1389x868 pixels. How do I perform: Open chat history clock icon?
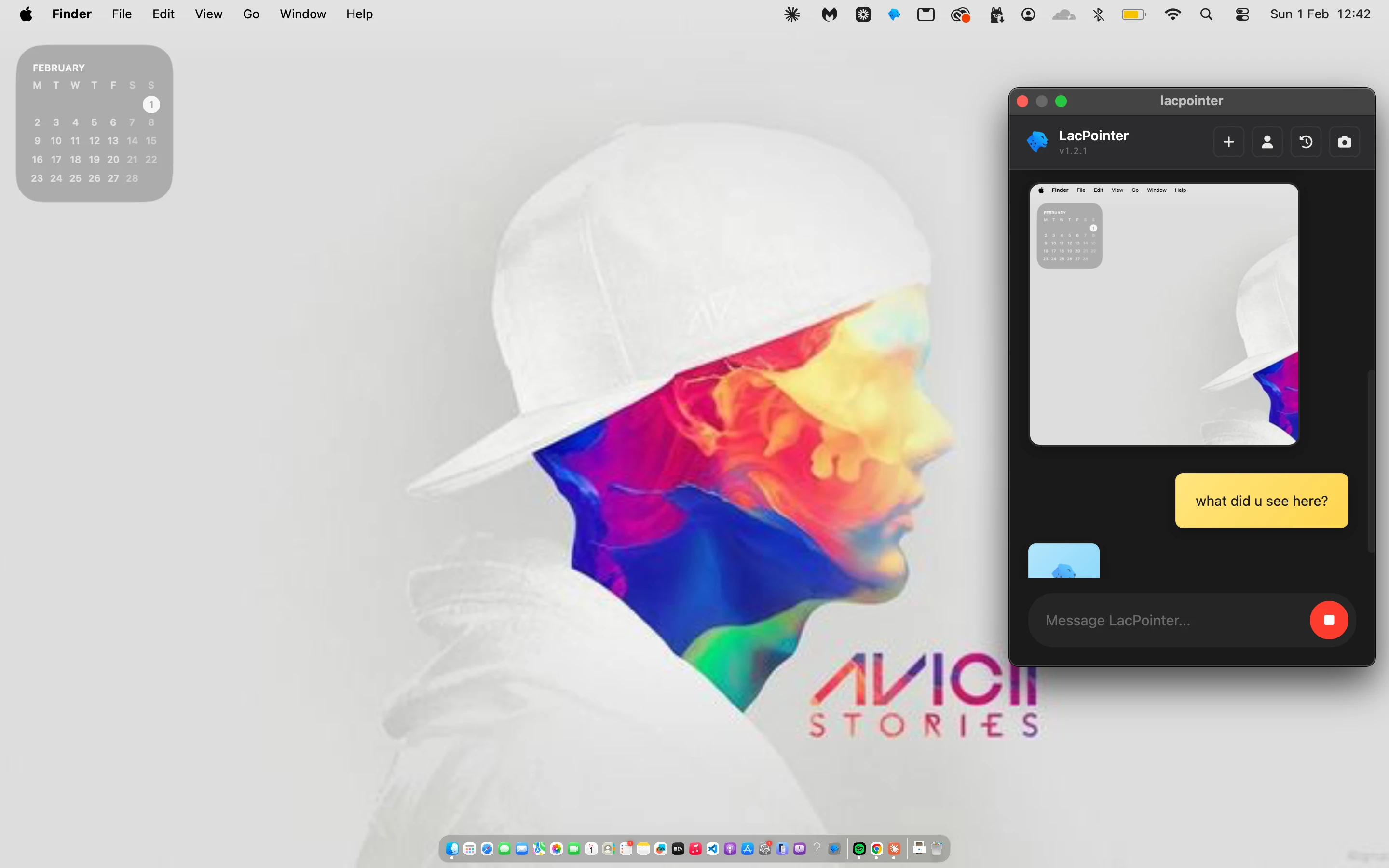[x=1306, y=142]
